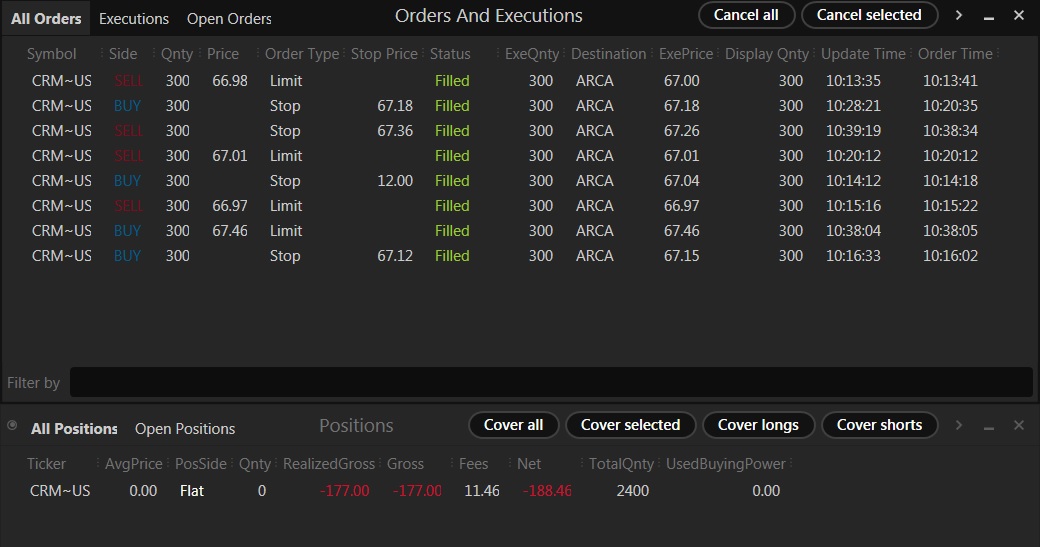Screen dimensions: 1040x547
Task: Click the Cancel all button
Action: coord(746,15)
